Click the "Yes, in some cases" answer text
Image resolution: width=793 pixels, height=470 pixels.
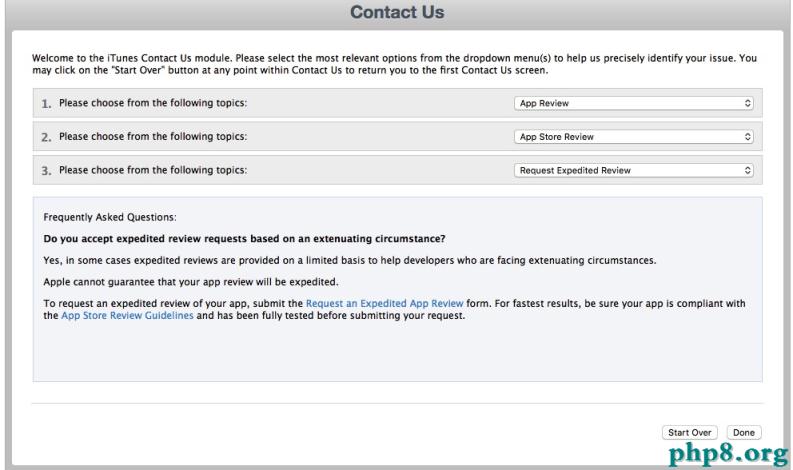(x=349, y=260)
